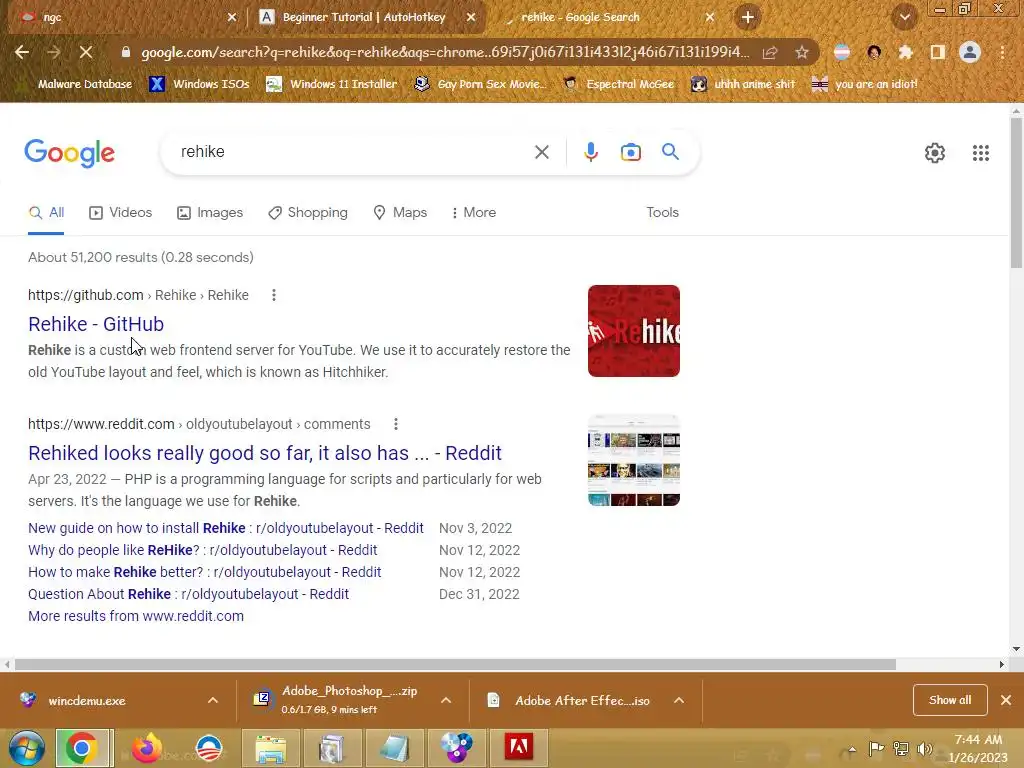The height and width of the screenshot is (768, 1024).
Task: Click the Rehike logo thumbnail
Action: pyautogui.click(x=633, y=331)
